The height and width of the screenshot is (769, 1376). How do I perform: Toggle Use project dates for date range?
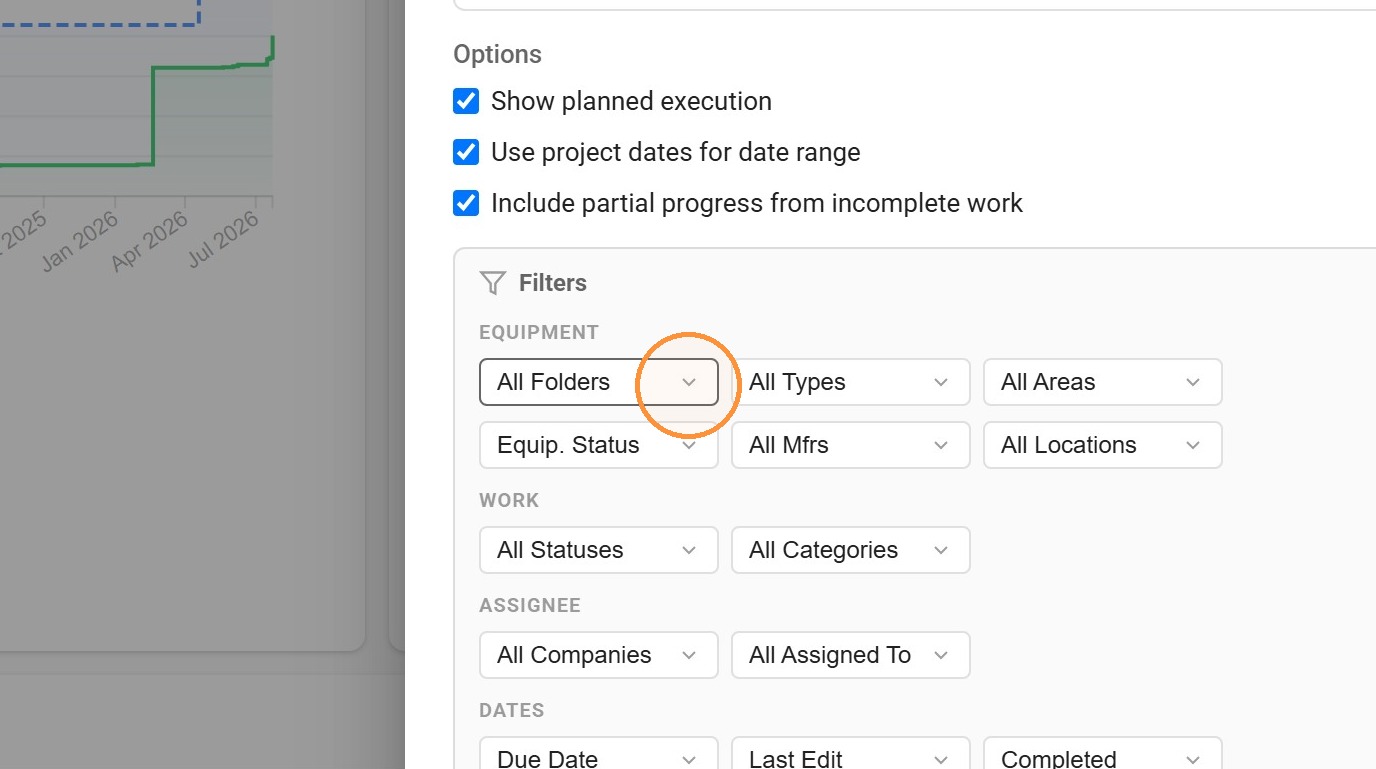pos(466,152)
